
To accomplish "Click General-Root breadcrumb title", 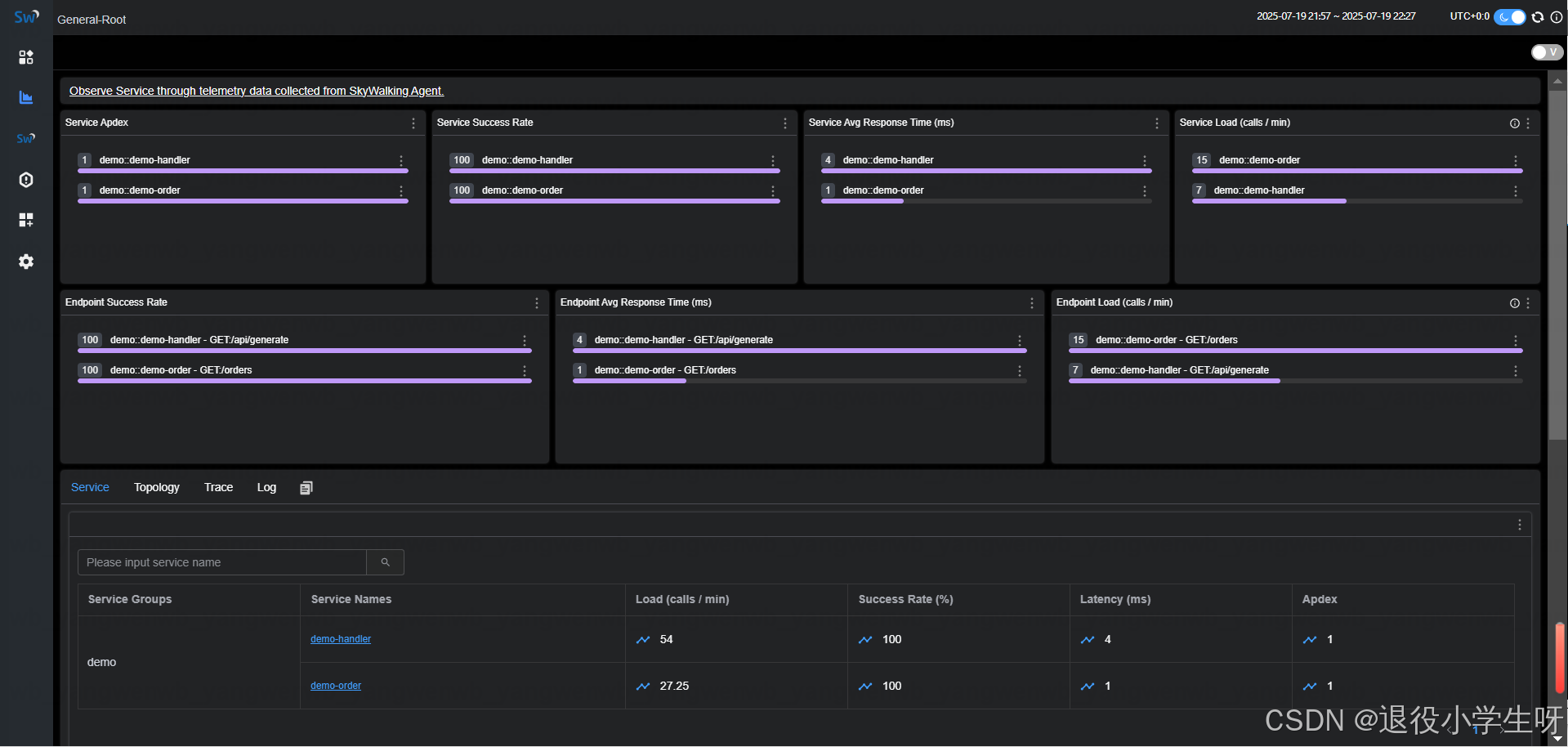I will [92, 20].
